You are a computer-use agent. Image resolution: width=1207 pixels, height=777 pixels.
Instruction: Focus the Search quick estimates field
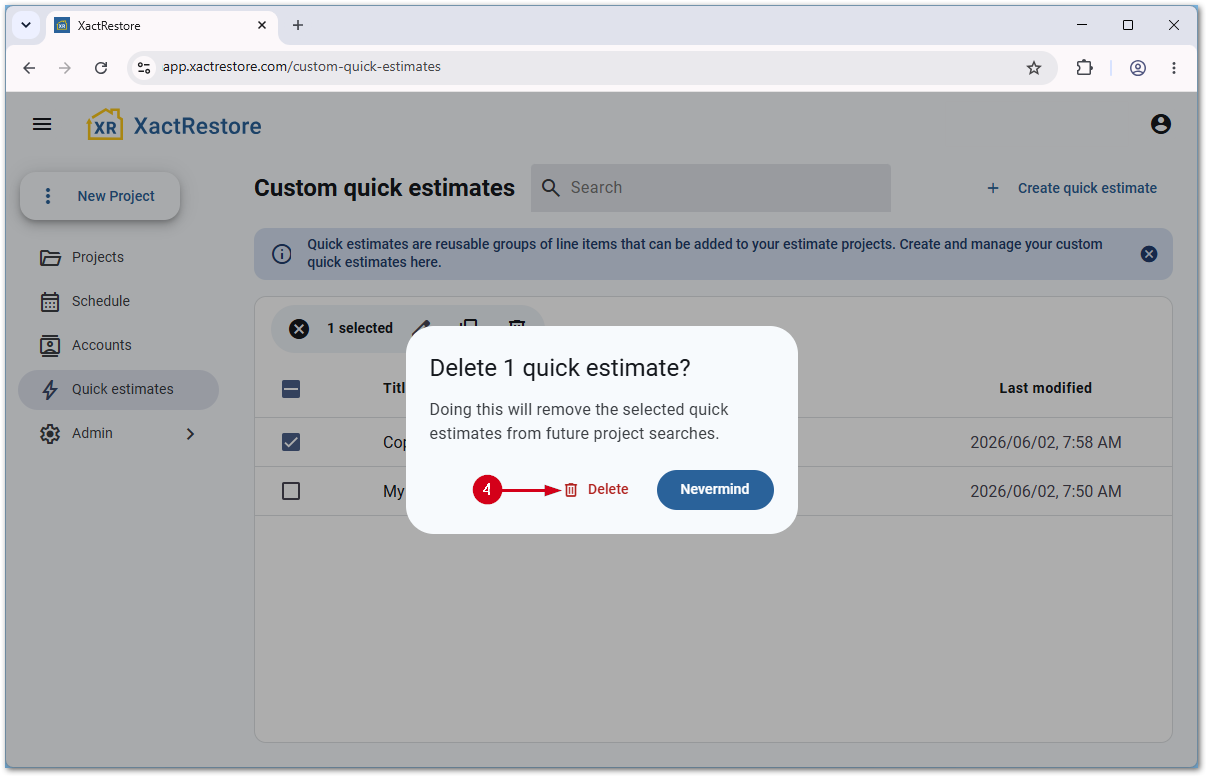[711, 188]
